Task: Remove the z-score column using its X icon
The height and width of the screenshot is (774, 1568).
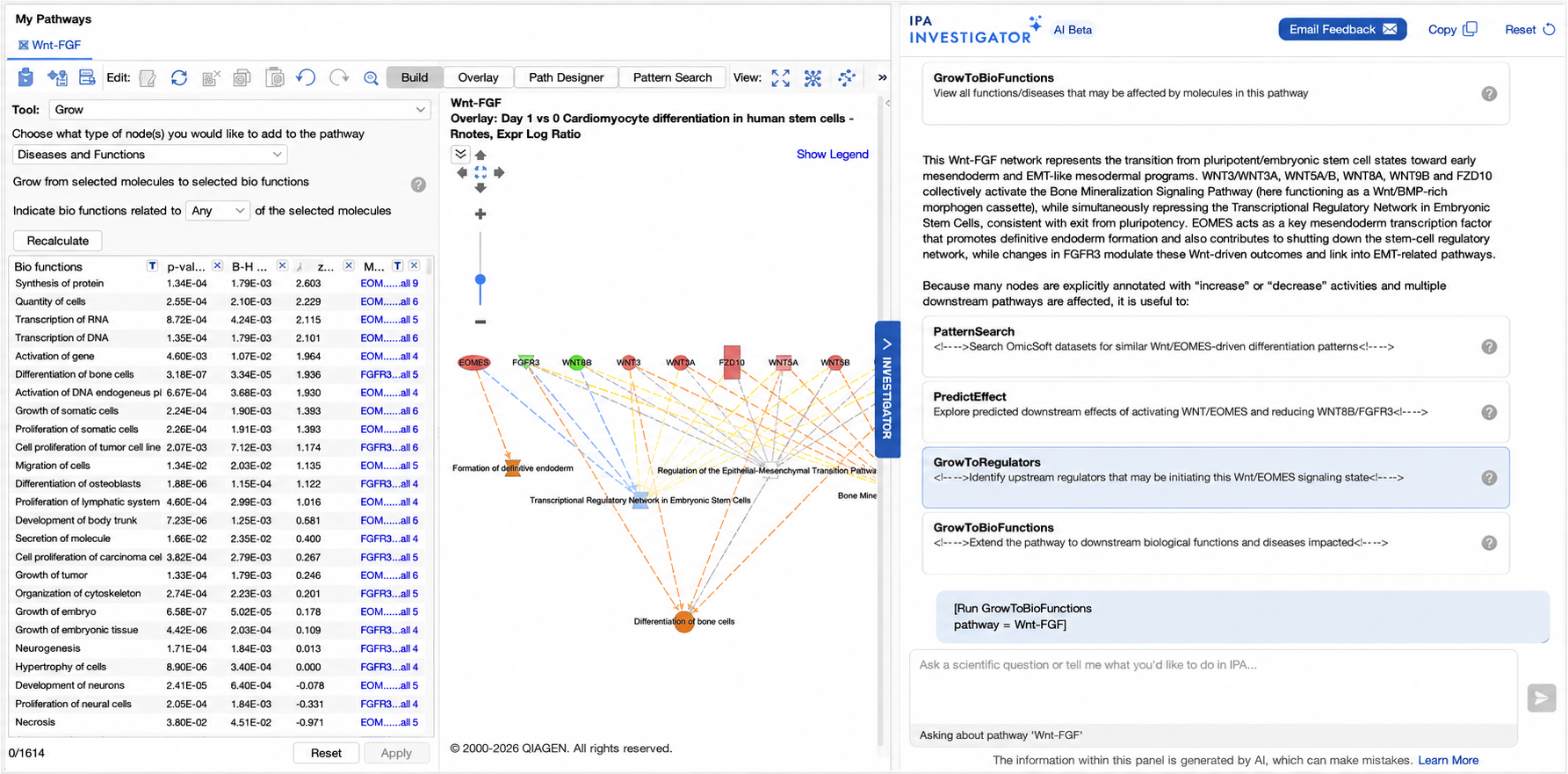Action: click(x=349, y=265)
